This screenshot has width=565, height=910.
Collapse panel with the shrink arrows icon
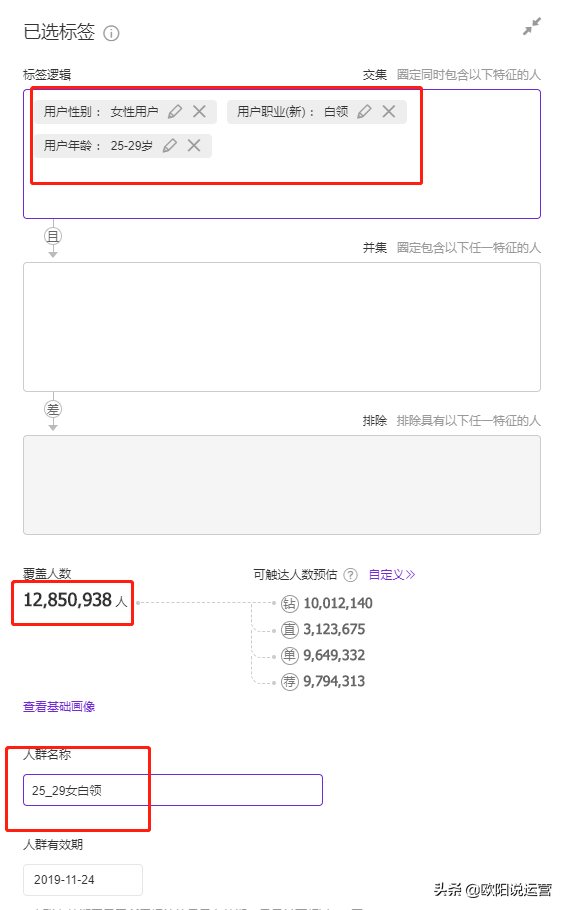coord(531,26)
